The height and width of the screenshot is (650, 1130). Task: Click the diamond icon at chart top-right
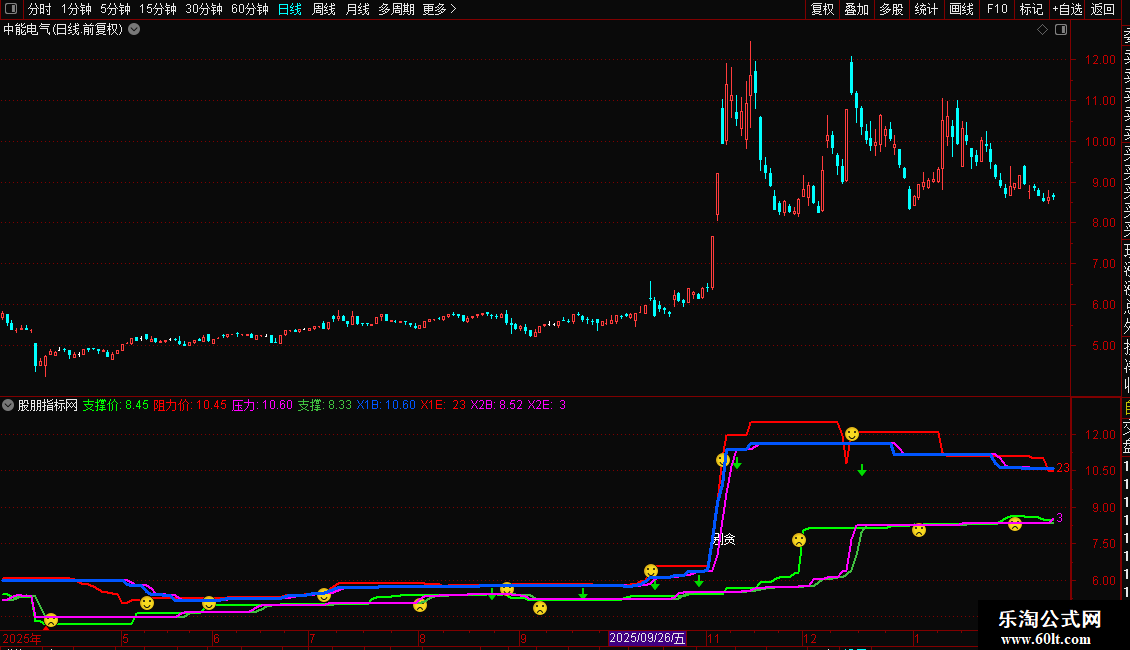point(1042,30)
